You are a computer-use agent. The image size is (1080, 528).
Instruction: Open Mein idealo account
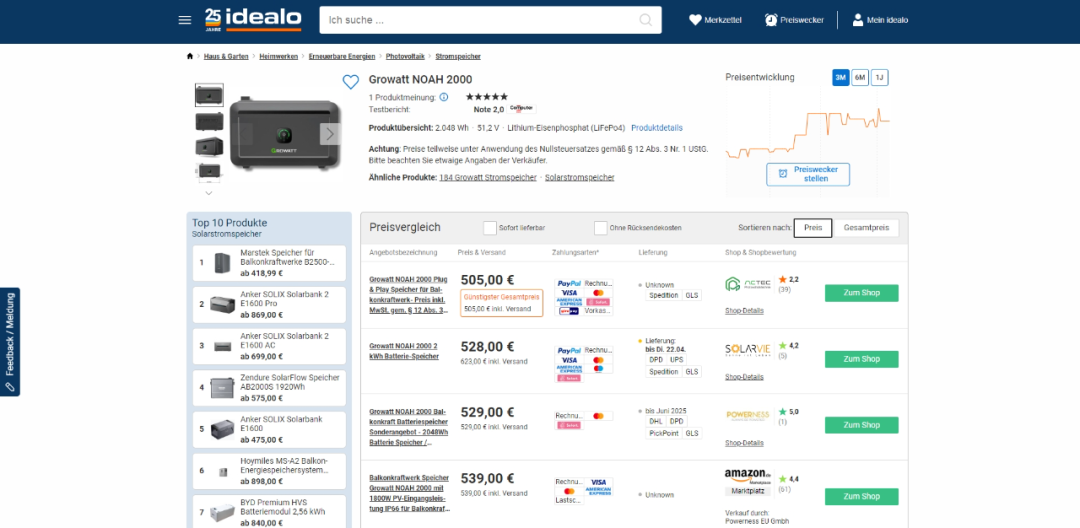coord(858,20)
